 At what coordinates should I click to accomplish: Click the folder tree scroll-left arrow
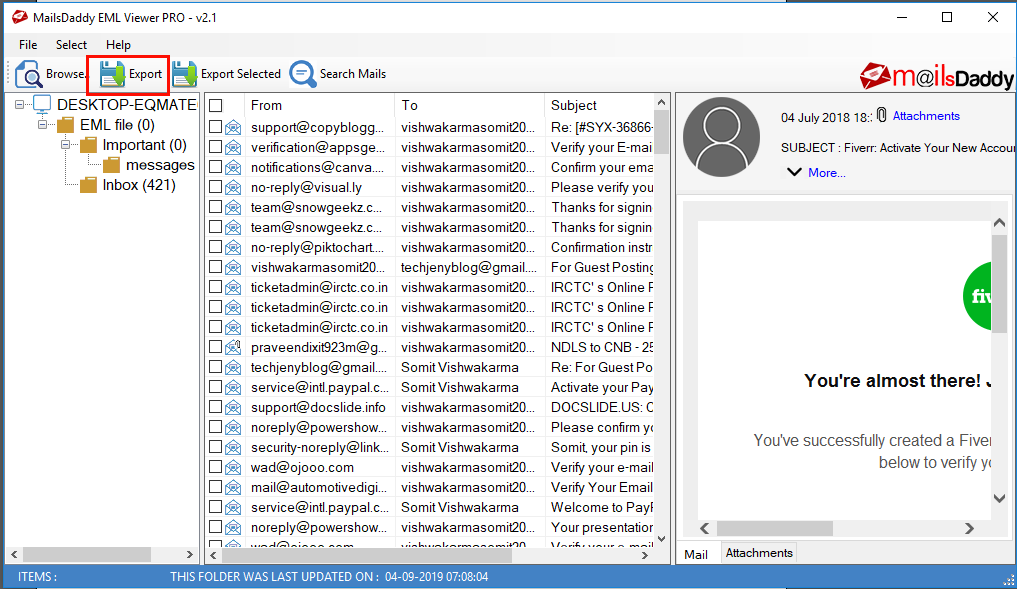(x=14, y=555)
